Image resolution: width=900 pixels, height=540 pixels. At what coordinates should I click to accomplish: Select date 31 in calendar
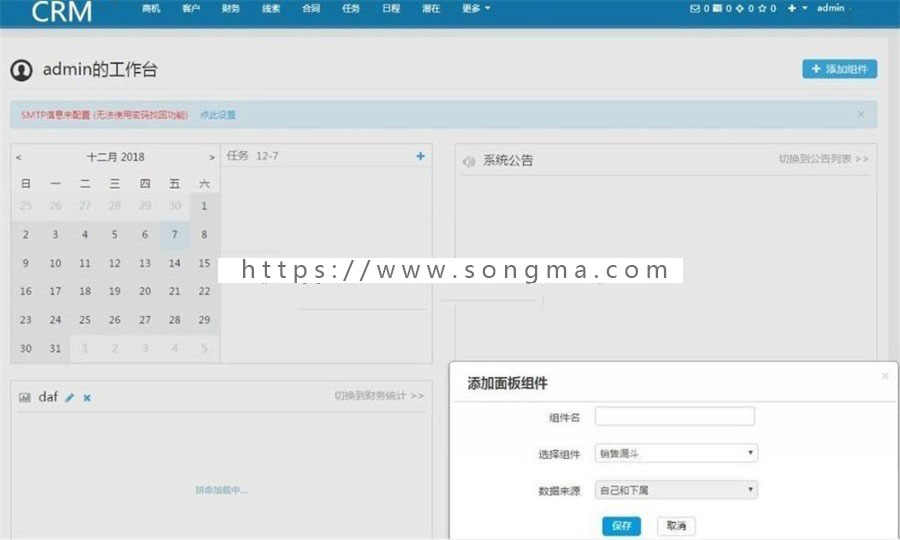(x=55, y=348)
